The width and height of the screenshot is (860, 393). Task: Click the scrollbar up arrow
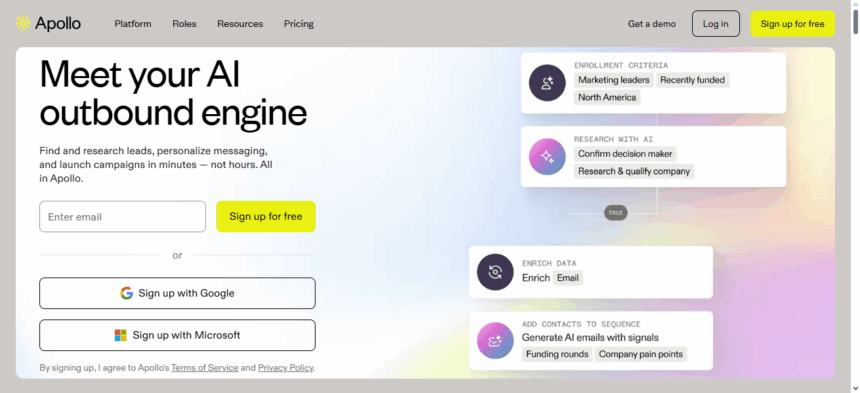855,4
